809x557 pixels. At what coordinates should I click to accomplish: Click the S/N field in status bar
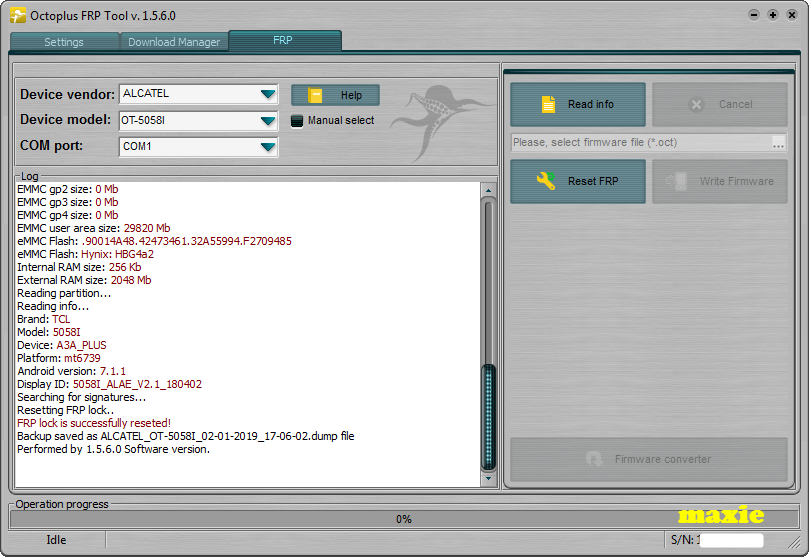[717, 540]
